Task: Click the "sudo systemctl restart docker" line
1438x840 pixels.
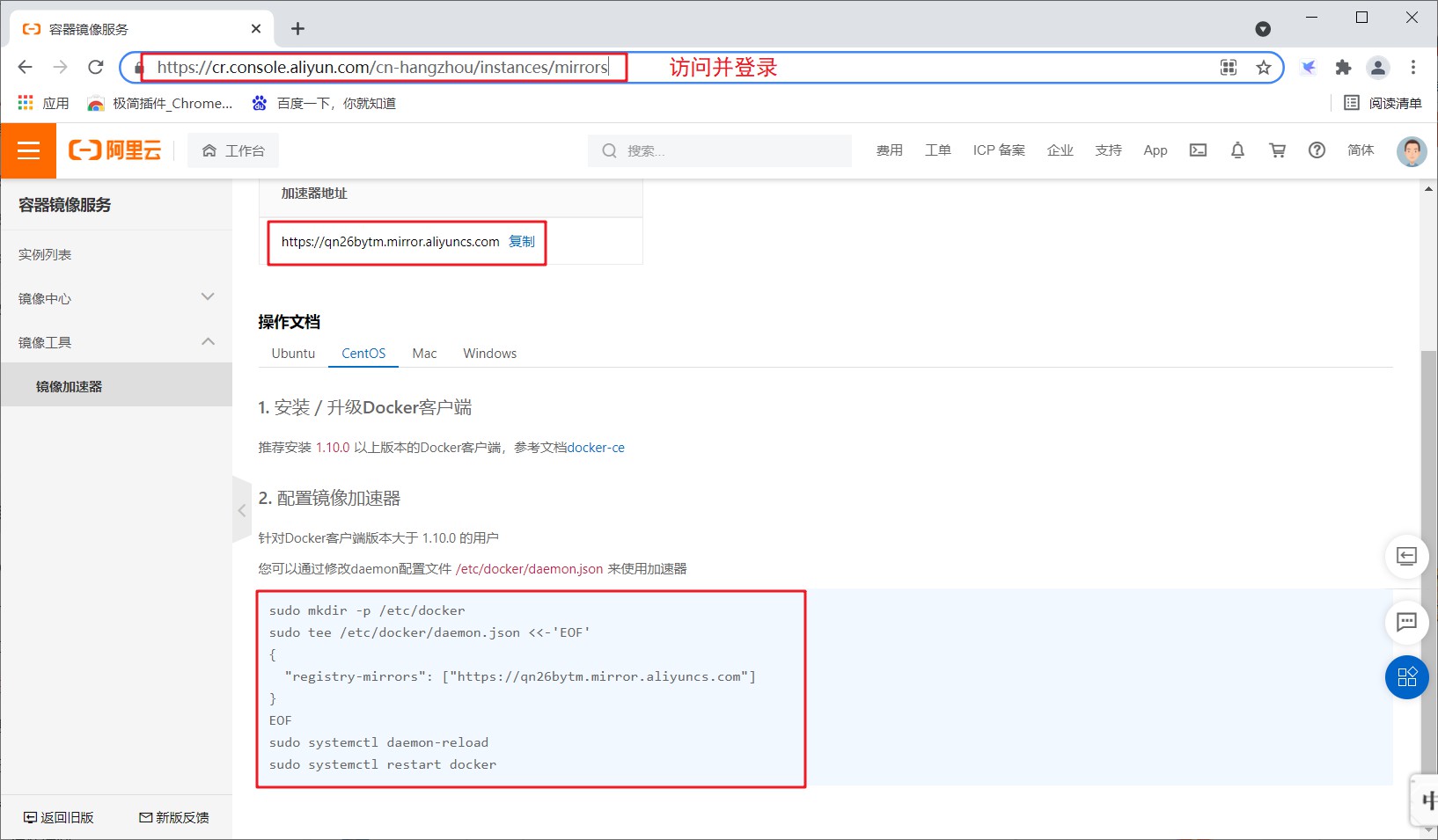Action: [x=383, y=764]
